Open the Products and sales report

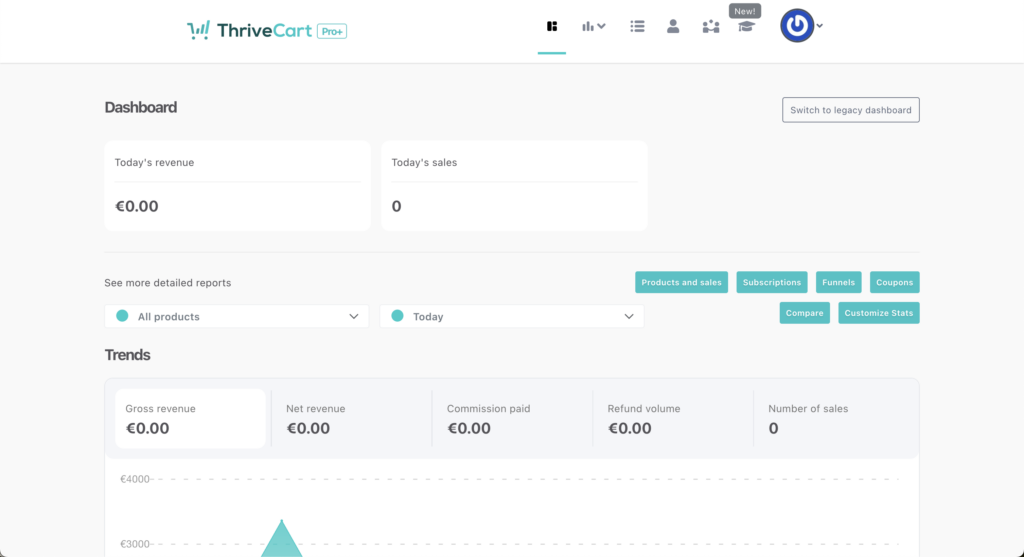pyautogui.click(x=681, y=283)
